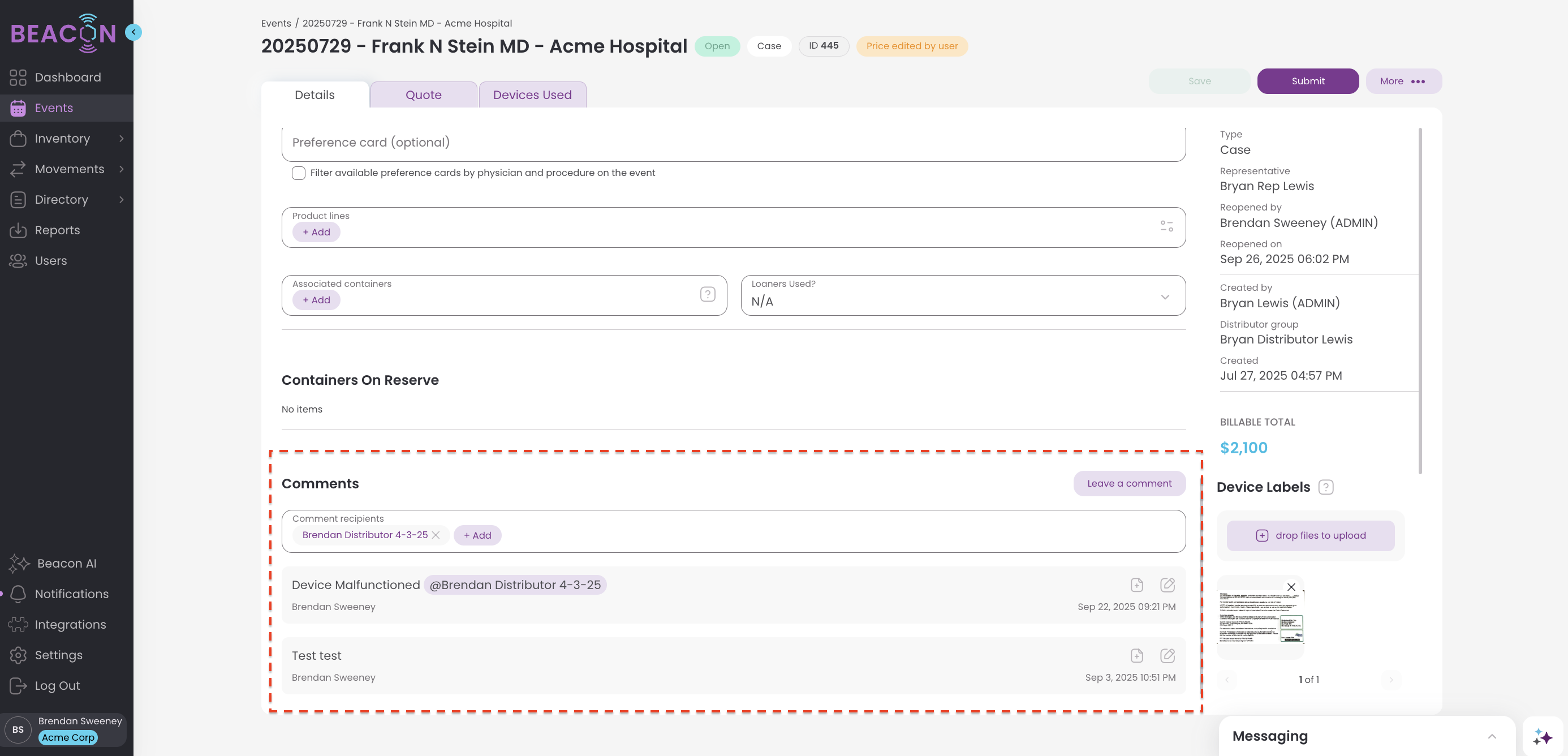This screenshot has width=1568, height=756.
Task: Open Notifications from sidebar
Action: pyautogui.click(x=71, y=594)
